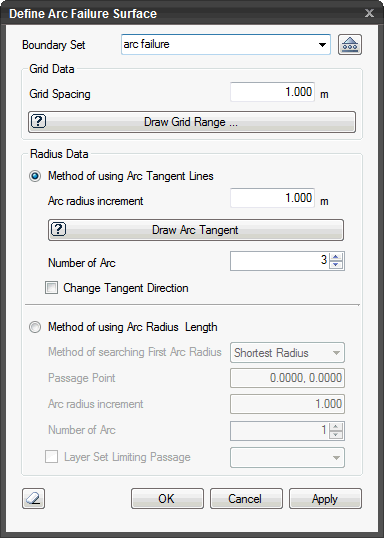The image size is (384, 539).
Task: Click the eraser reset icon
Action: (33, 498)
